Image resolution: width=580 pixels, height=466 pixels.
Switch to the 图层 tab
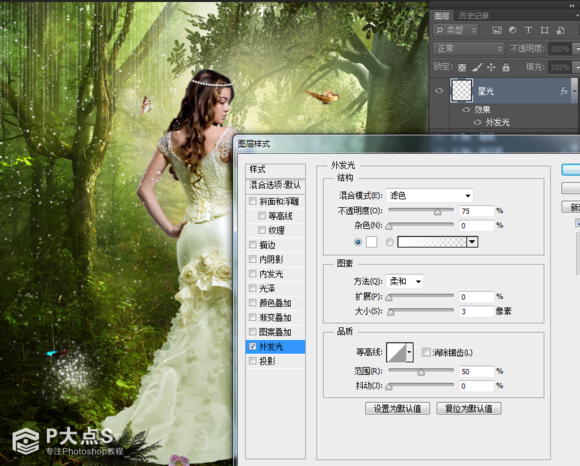click(442, 16)
